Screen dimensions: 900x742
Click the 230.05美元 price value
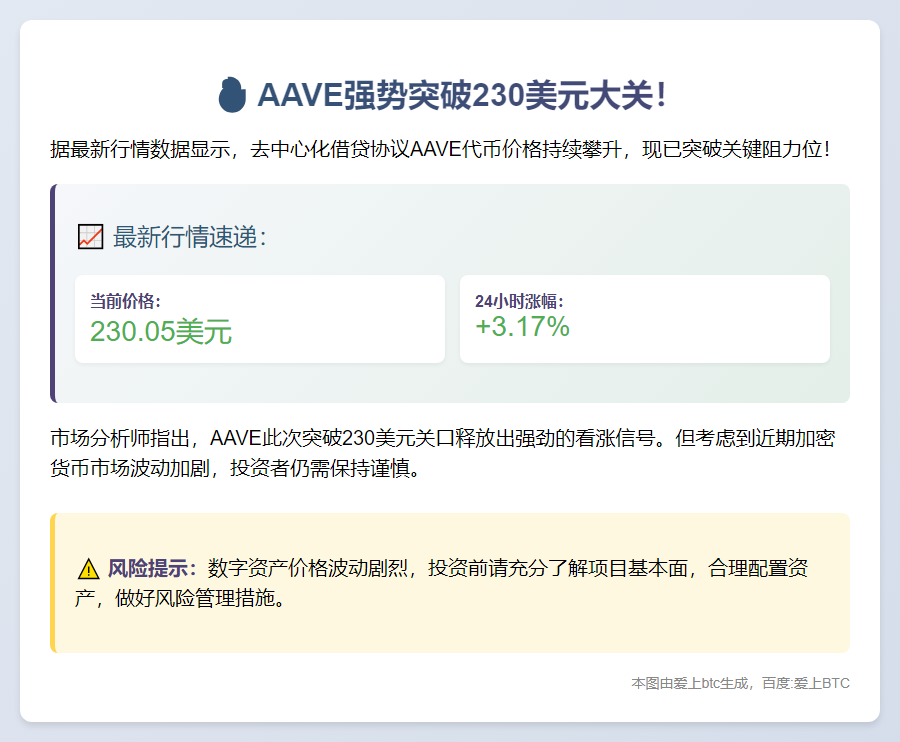click(x=161, y=331)
